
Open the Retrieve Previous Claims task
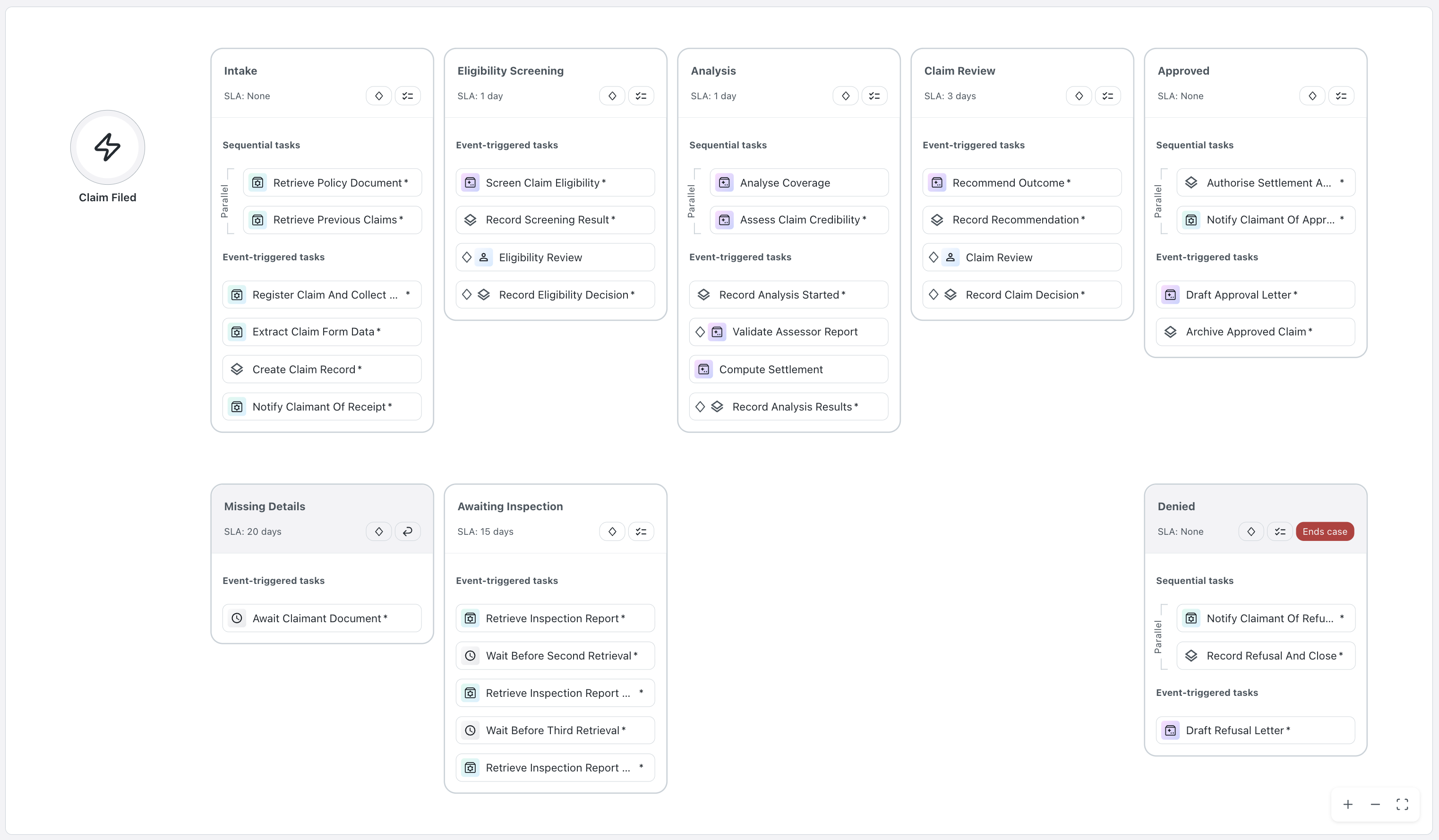tap(332, 220)
